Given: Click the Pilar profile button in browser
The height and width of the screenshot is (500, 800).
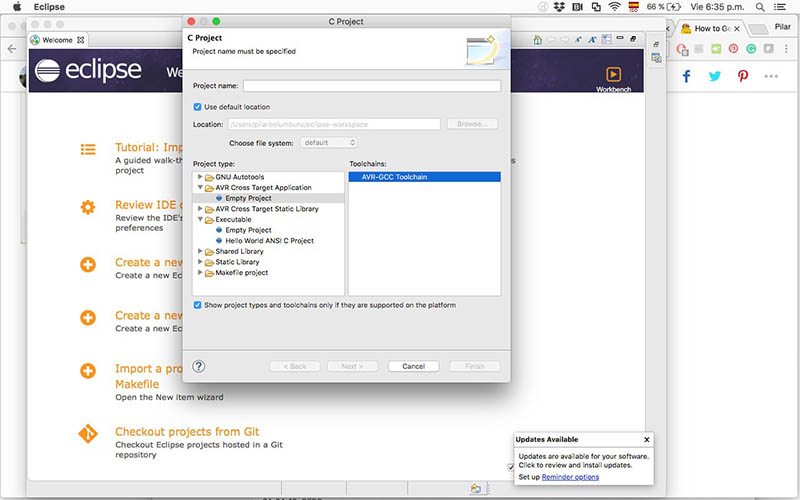Looking at the screenshot, I should tap(782, 27).
